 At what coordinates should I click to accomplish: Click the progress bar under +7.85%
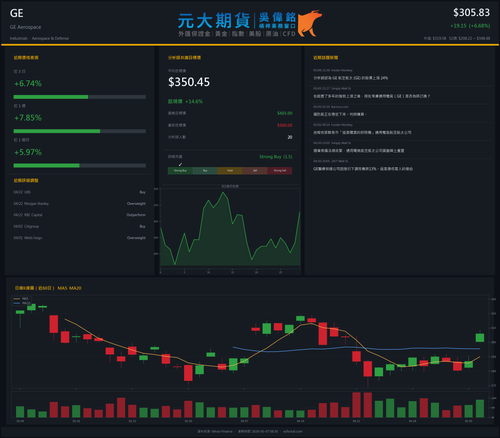pos(80,131)
